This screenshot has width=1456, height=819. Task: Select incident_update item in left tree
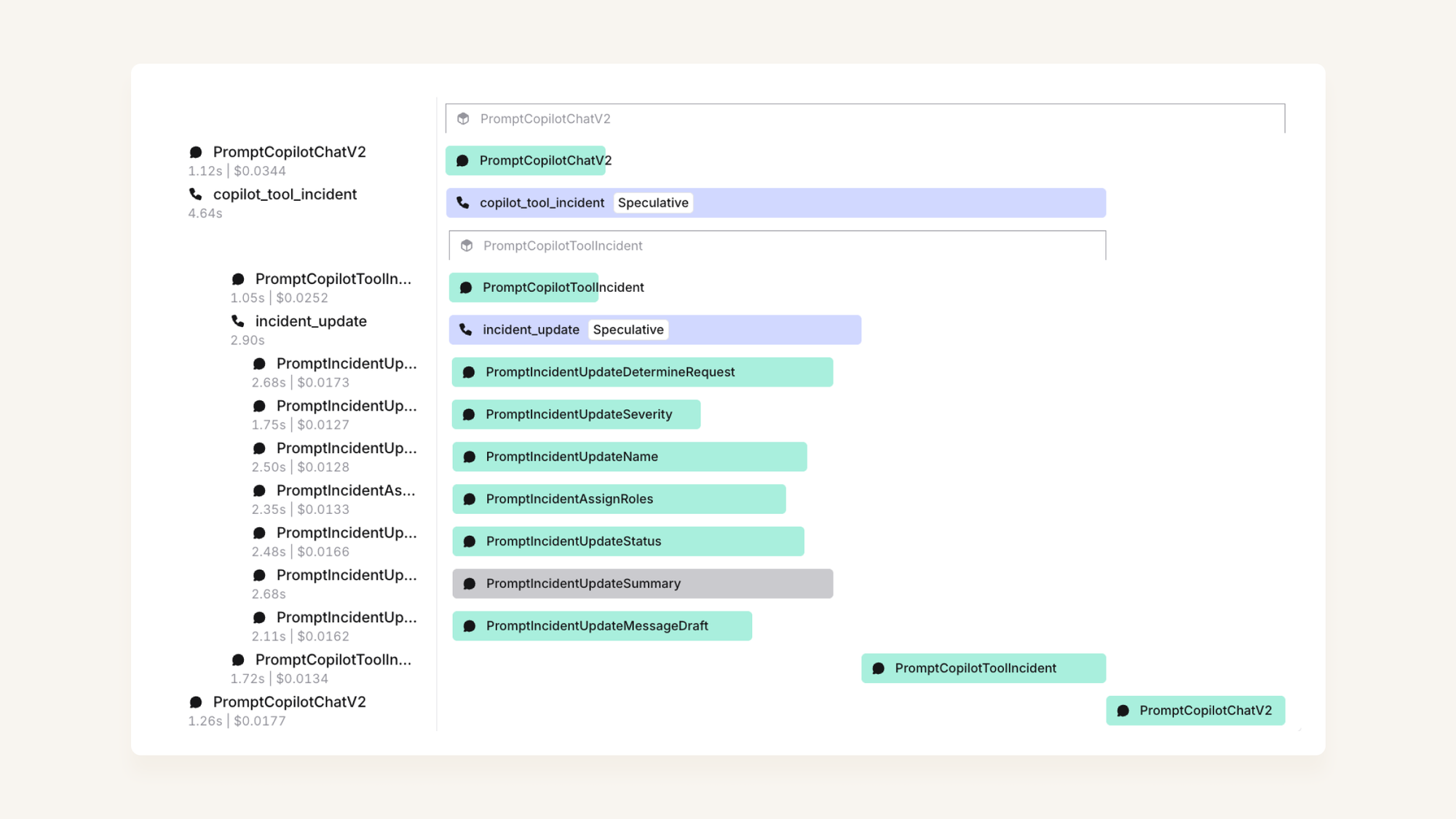(x=310, y=322)
